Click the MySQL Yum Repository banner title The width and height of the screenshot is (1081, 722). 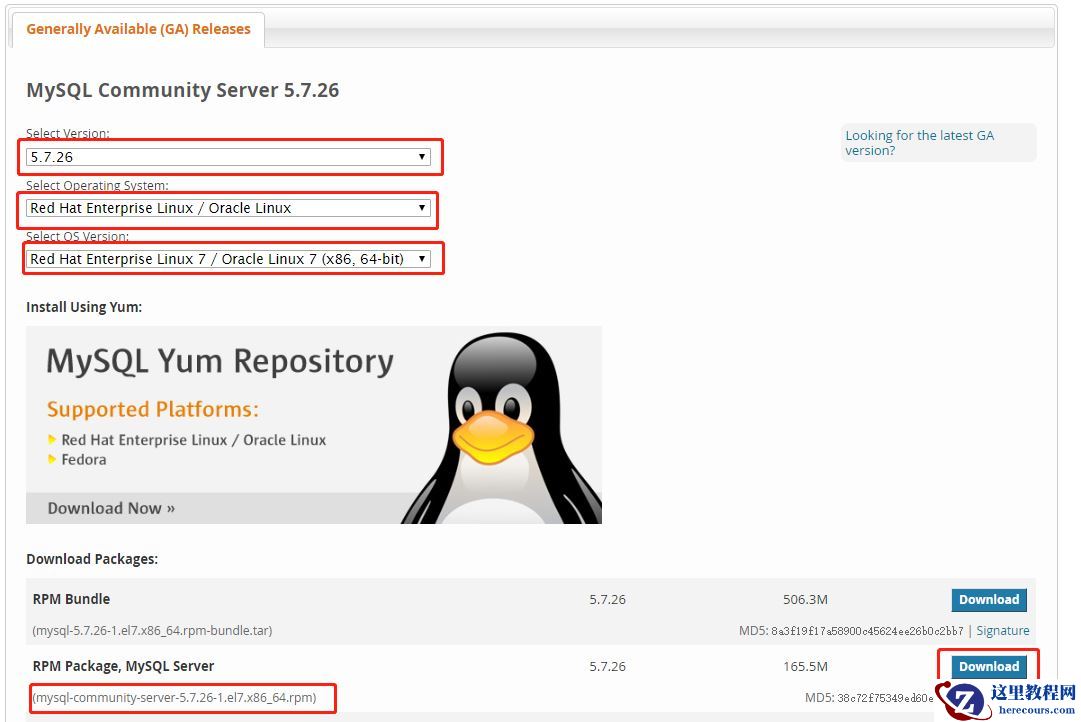220,361
